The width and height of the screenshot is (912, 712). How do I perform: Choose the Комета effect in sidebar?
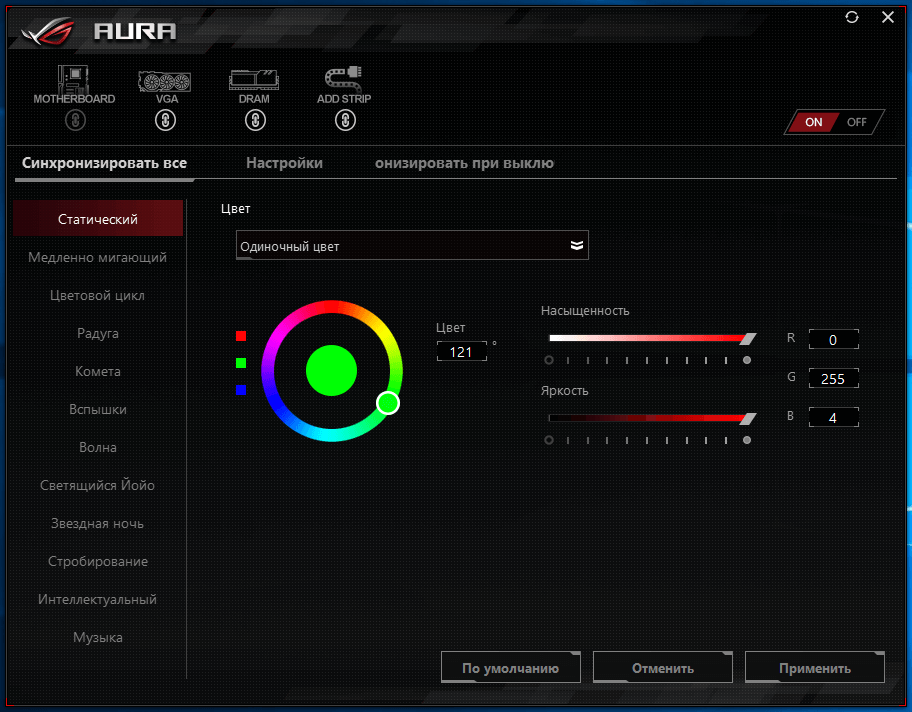point(98,371)
